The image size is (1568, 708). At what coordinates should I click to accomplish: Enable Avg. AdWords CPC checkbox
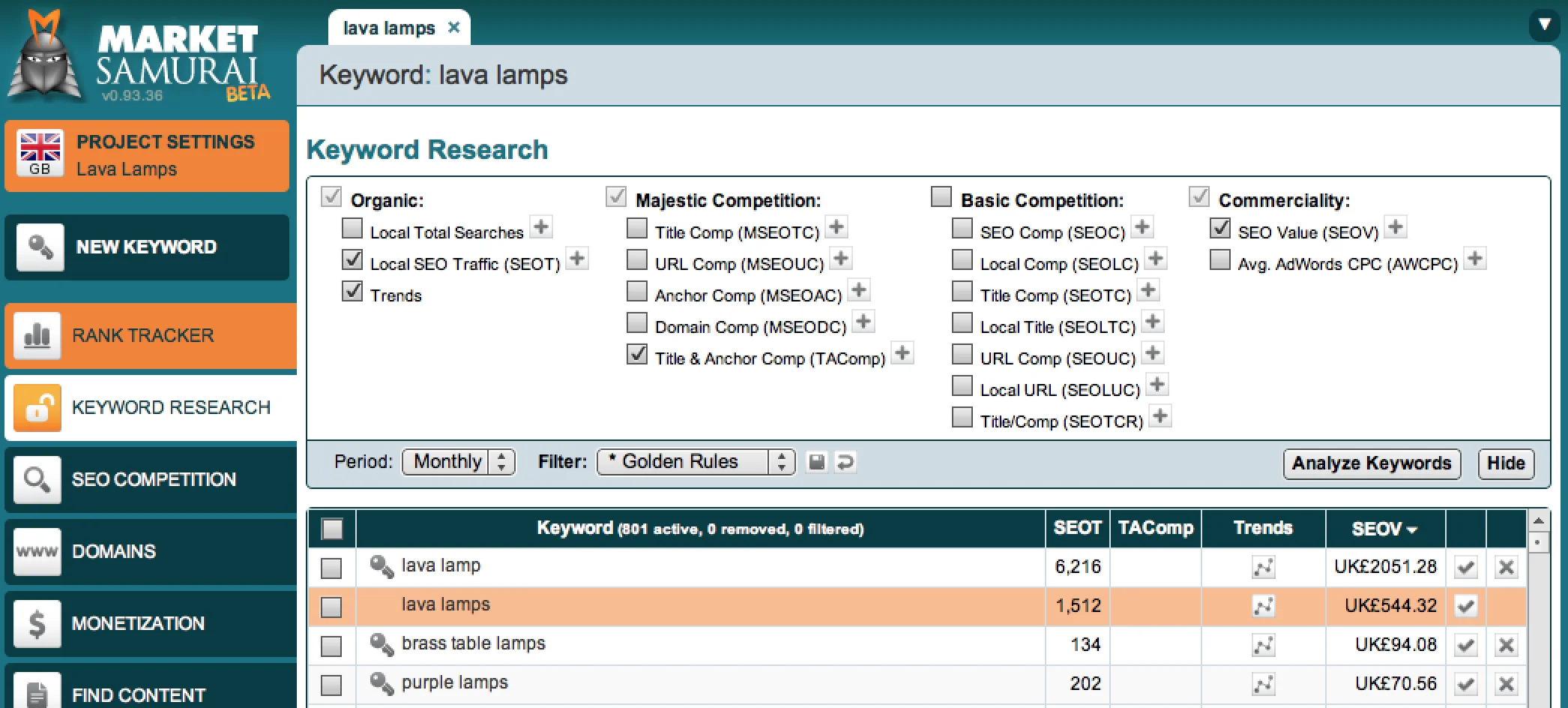coord(1220,260)
